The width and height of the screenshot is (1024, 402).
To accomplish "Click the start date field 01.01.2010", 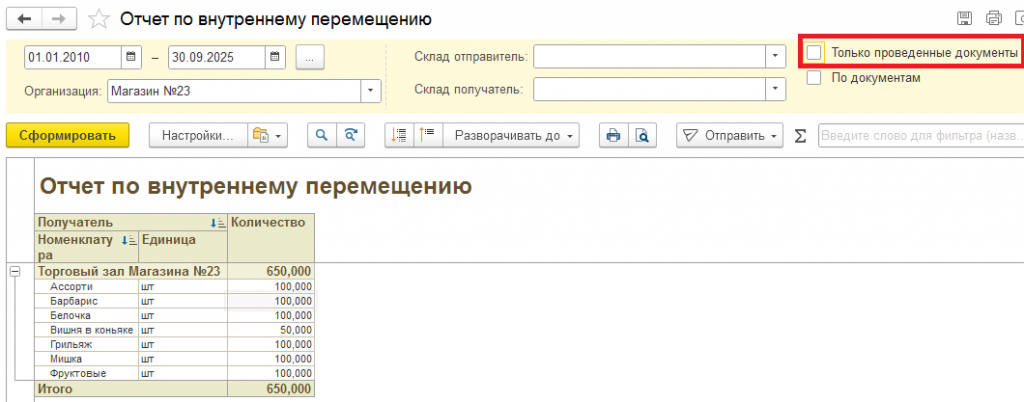I will point(72,57).
